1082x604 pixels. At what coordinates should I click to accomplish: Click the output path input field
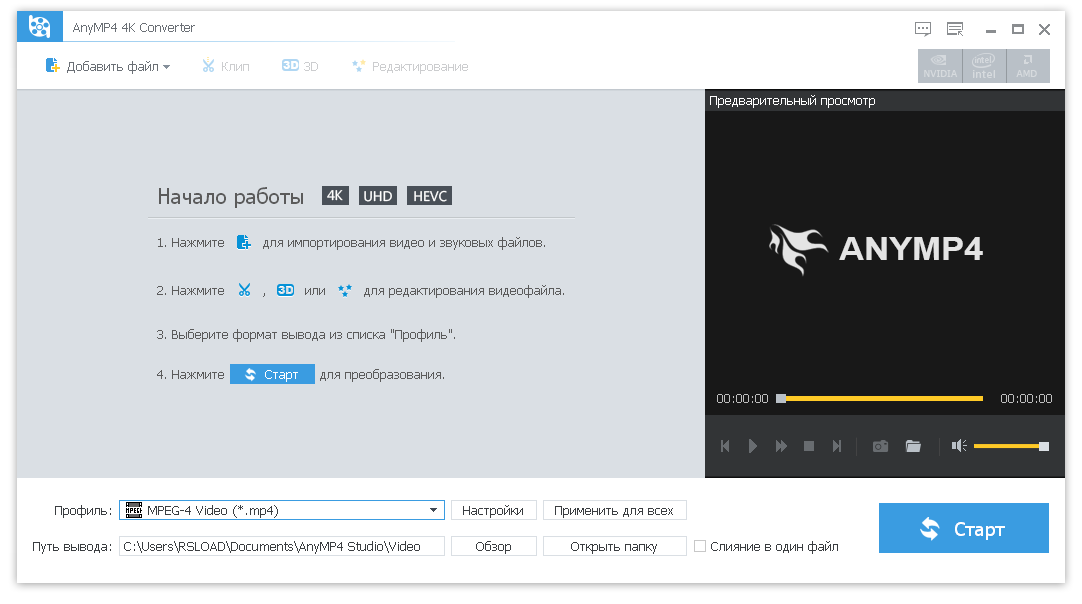coord(281,546)
